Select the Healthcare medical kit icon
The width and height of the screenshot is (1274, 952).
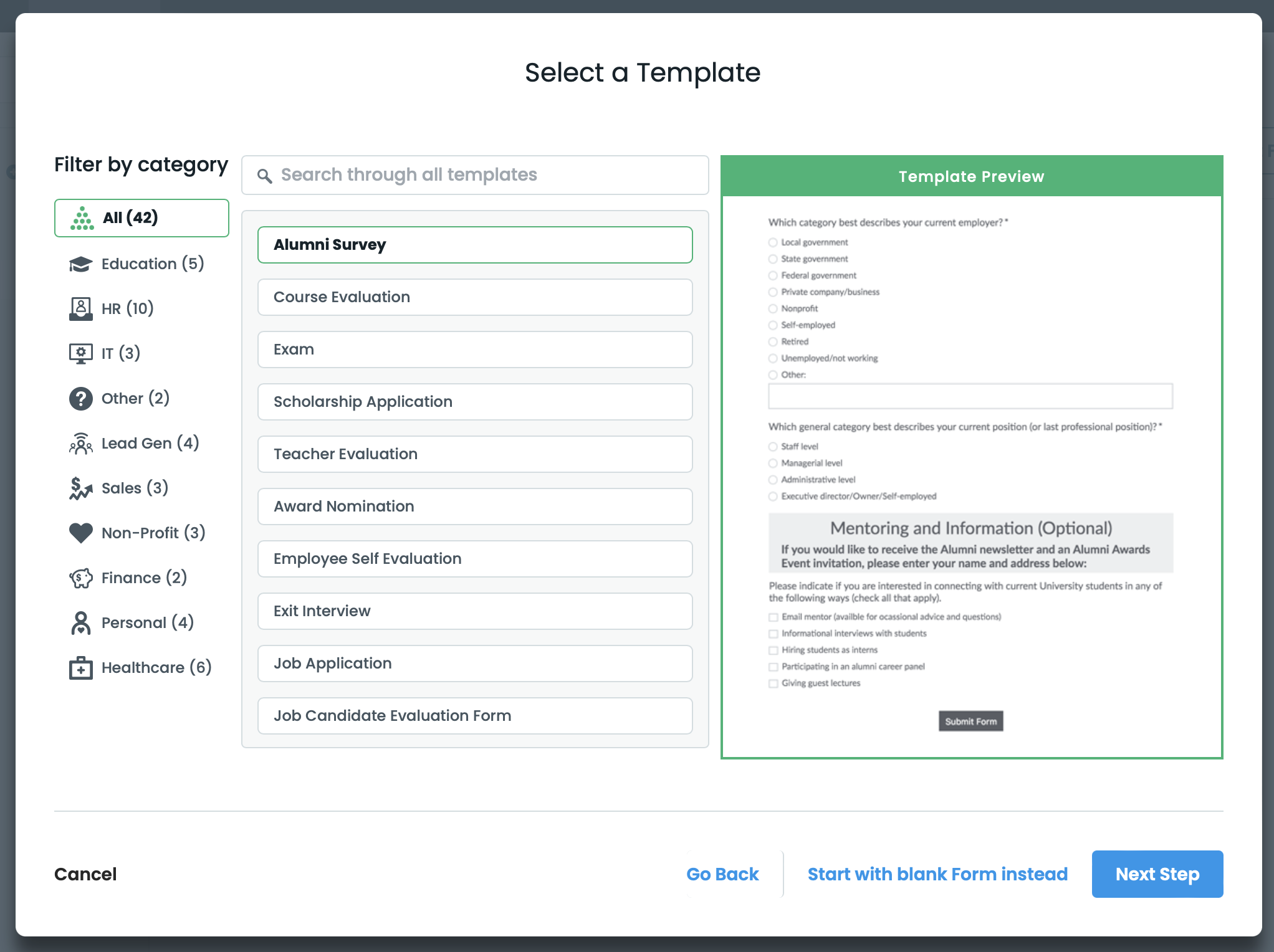(80, 668)
